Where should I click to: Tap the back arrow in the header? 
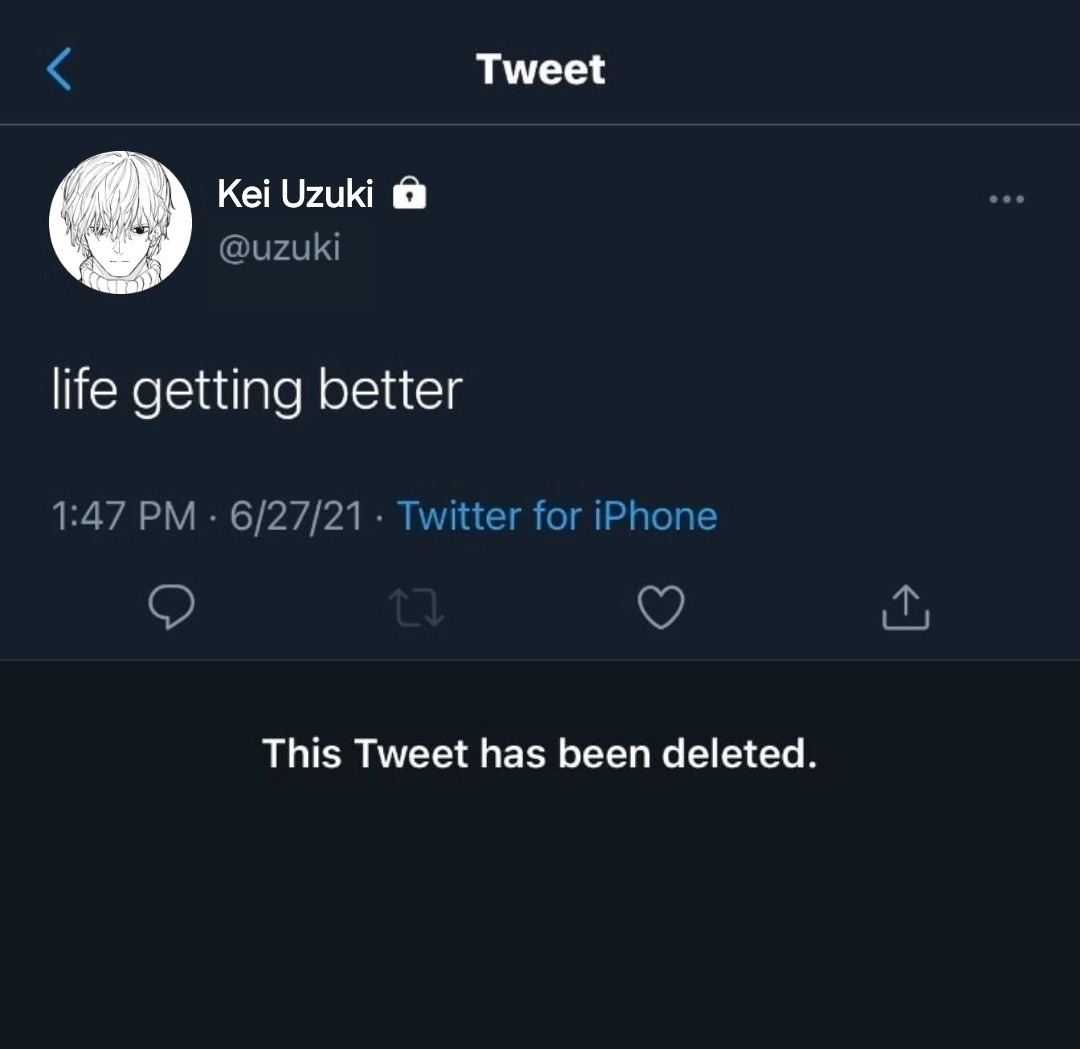coord(60,69)
